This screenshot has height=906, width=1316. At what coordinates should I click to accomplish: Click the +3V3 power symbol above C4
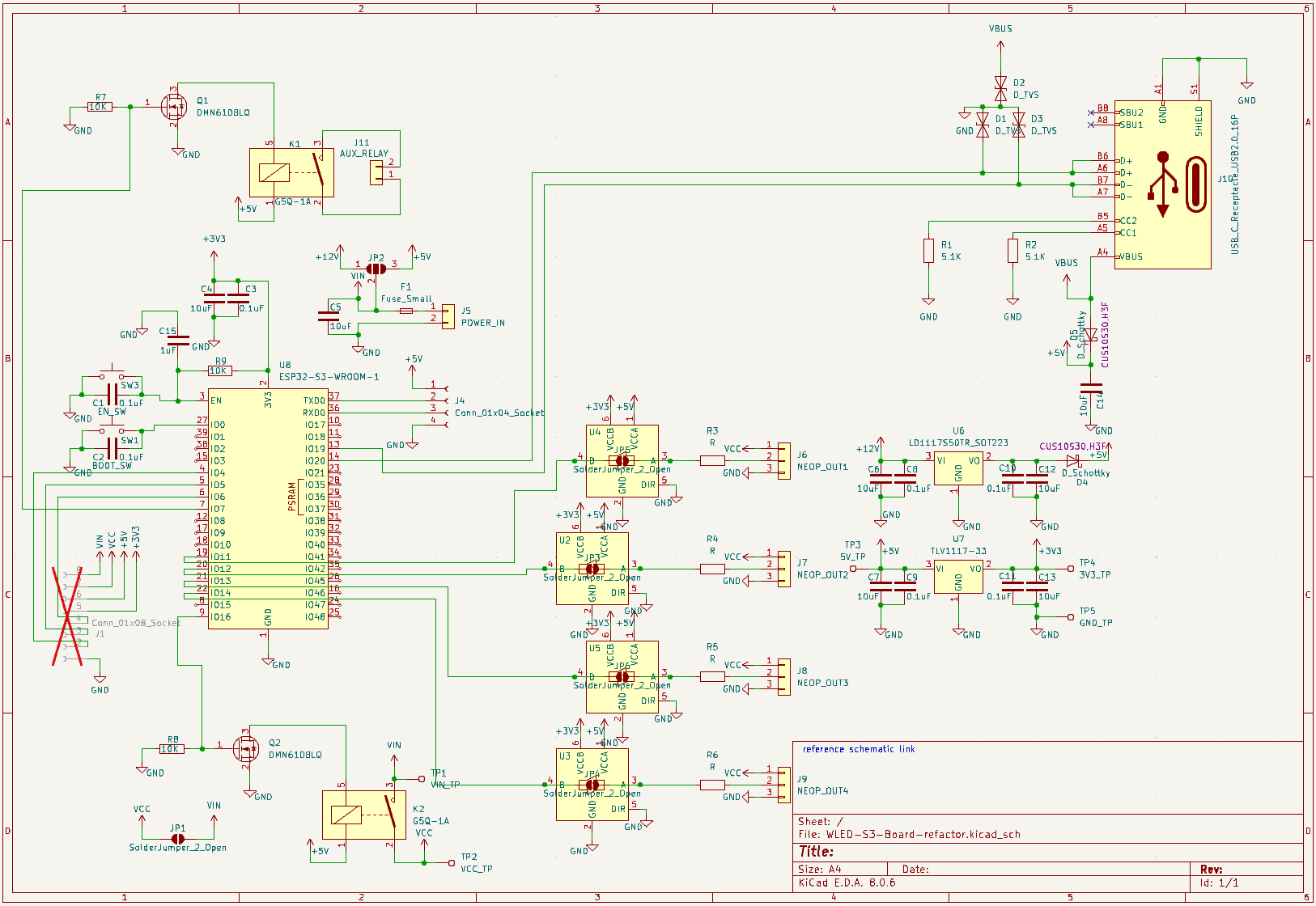214,248
